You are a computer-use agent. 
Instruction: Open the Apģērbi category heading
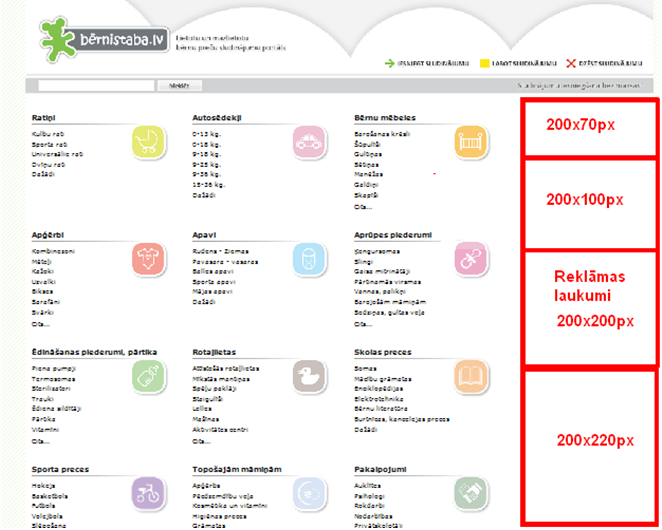[48, 235]
